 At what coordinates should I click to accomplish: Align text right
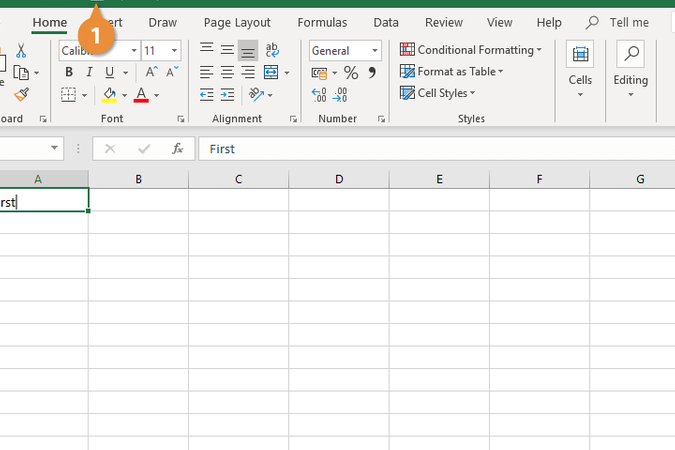point(248,72)
